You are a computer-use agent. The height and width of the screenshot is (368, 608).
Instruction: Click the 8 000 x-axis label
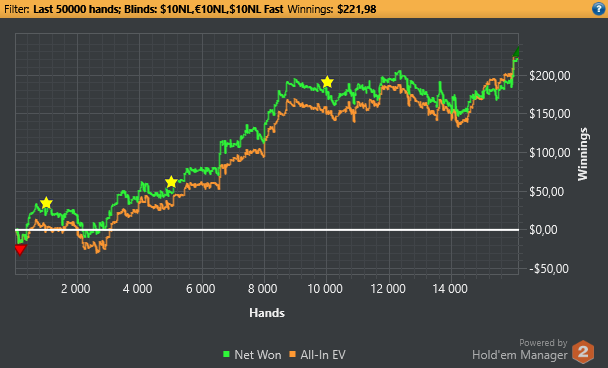click(263, 289)
